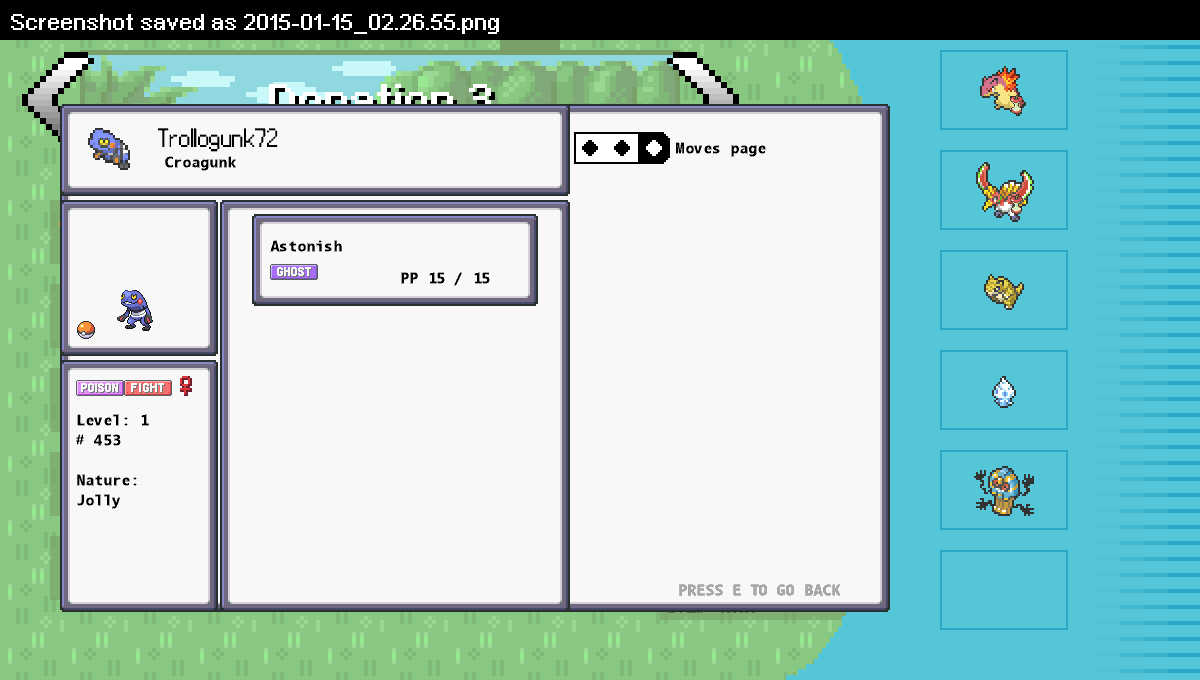1200x680 pixels.
Task: Click the empty sixth party slot
Action: pos(1003,590)
